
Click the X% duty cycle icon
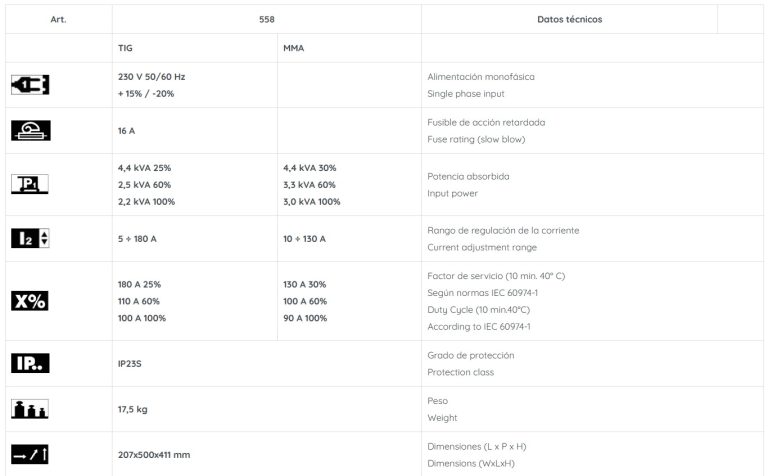click(30, 301)
